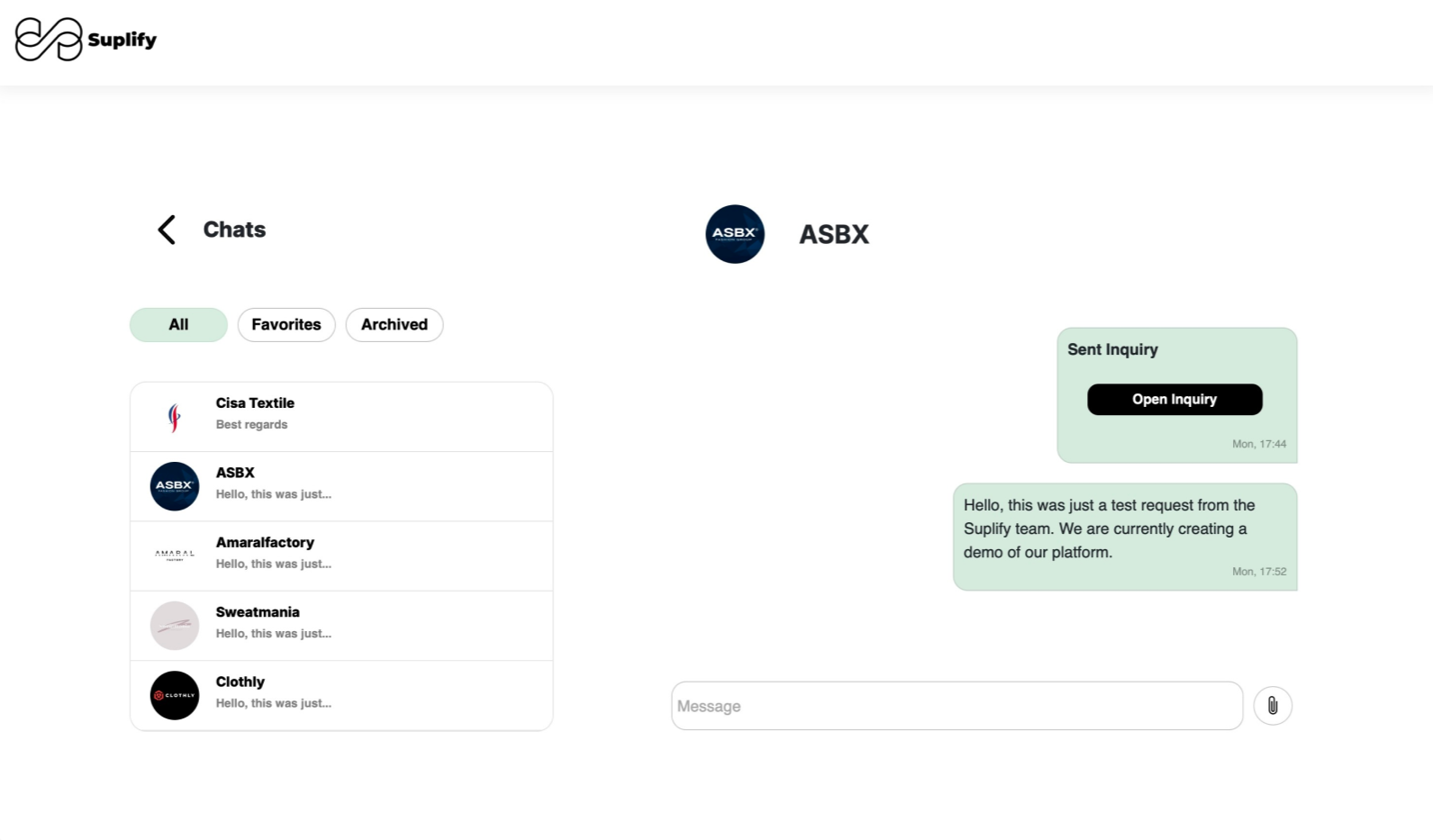Click Cisa Textile's logo avatar

pos(175,417)
